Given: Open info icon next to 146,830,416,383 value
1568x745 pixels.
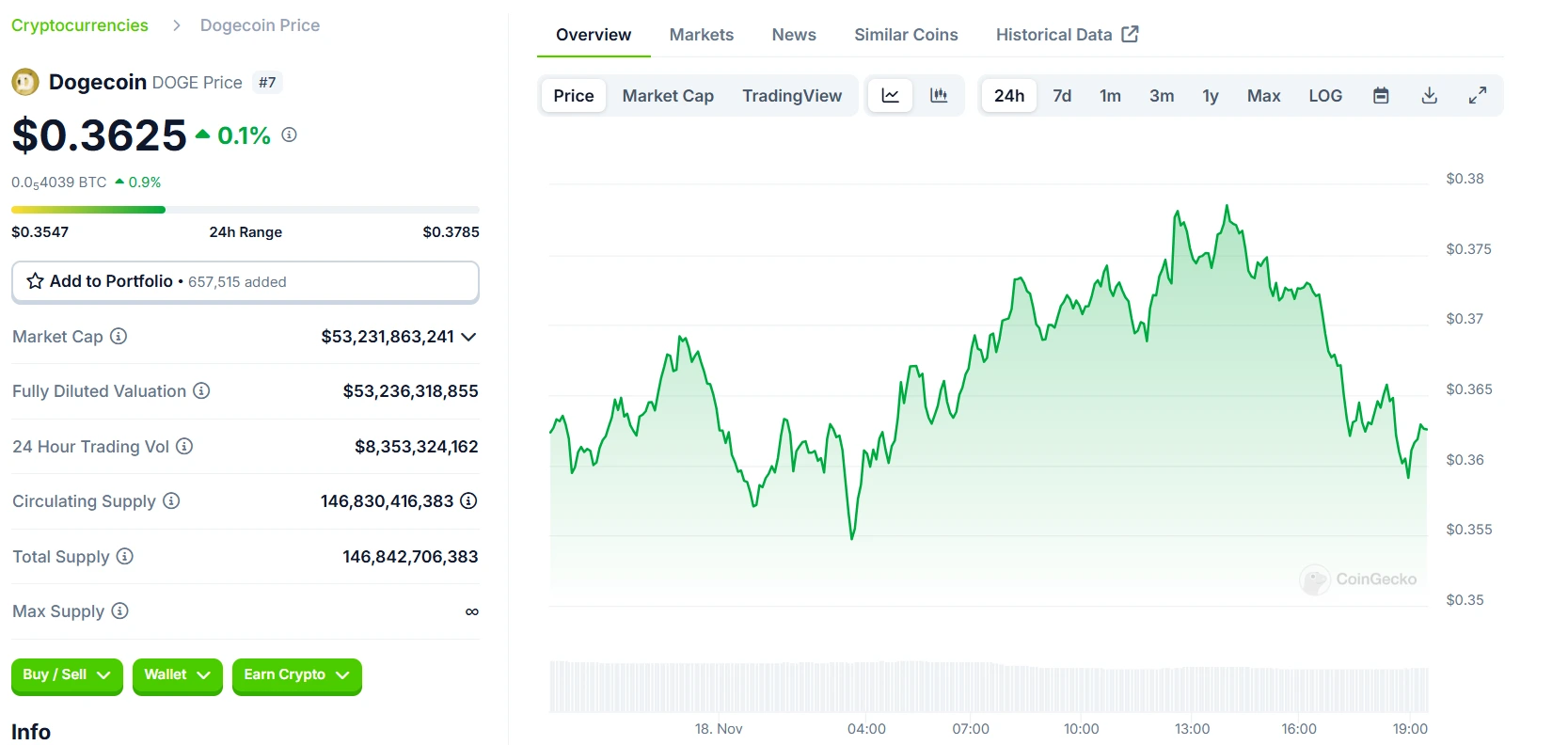Looking at the screenshot, I should click(x=468, y=500).
